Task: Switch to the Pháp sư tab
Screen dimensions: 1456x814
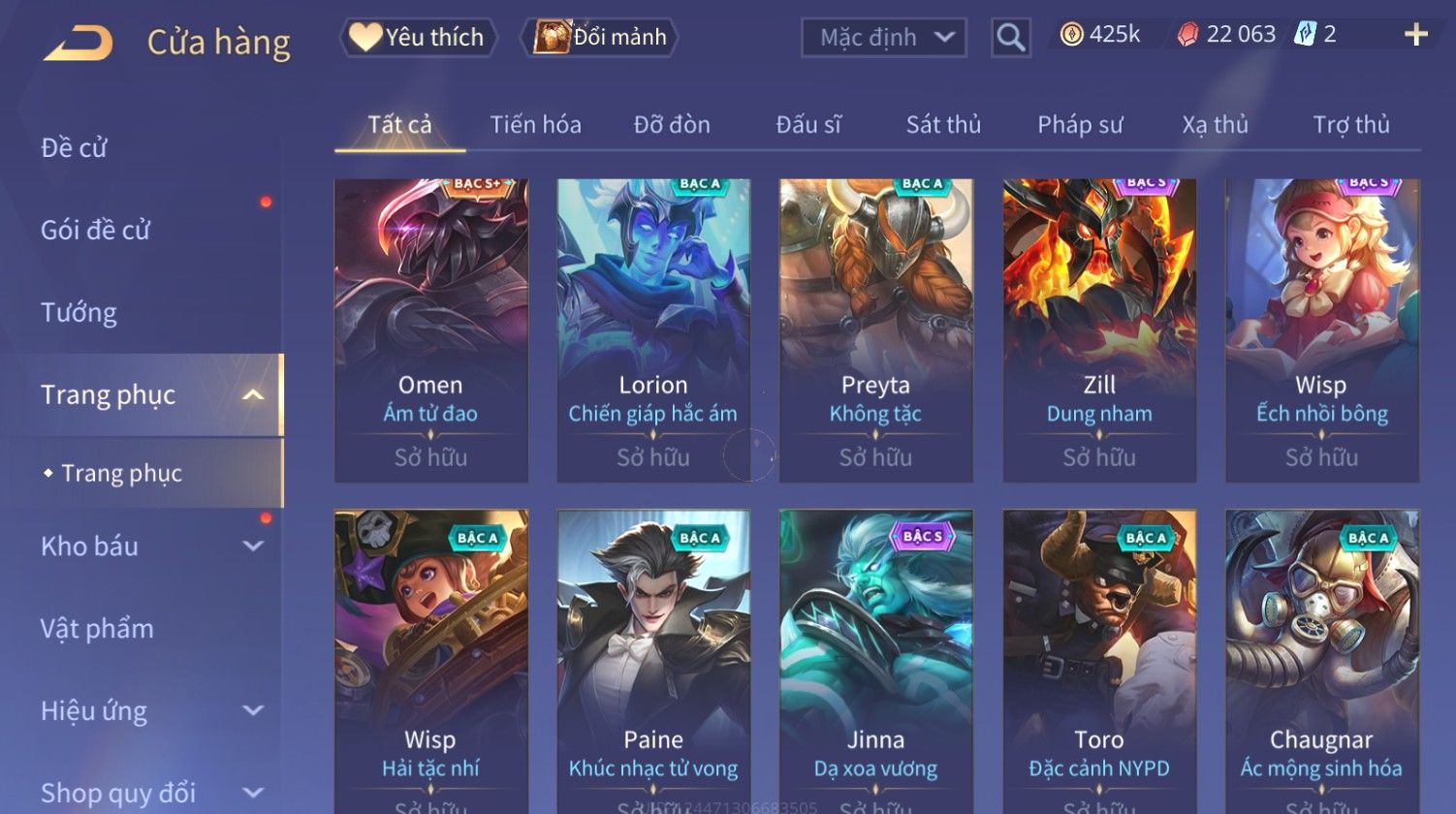Action: tap(1080, 125)
